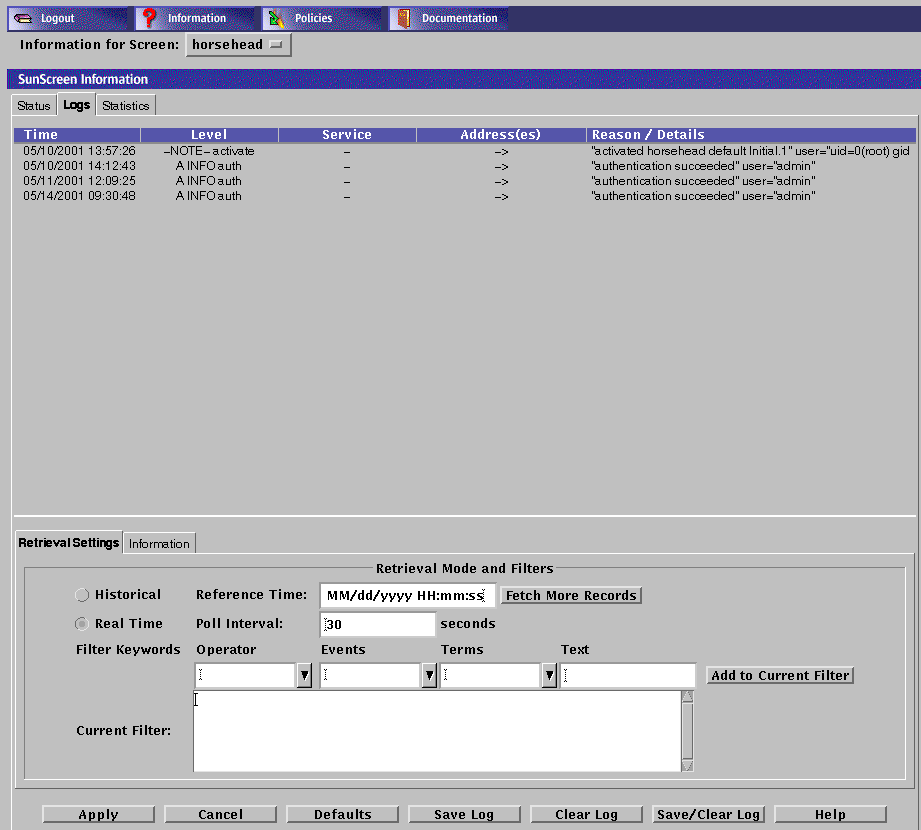Screen dimensions: 921x830
Task: Click the Help button
Action: (x=830, y=815)
